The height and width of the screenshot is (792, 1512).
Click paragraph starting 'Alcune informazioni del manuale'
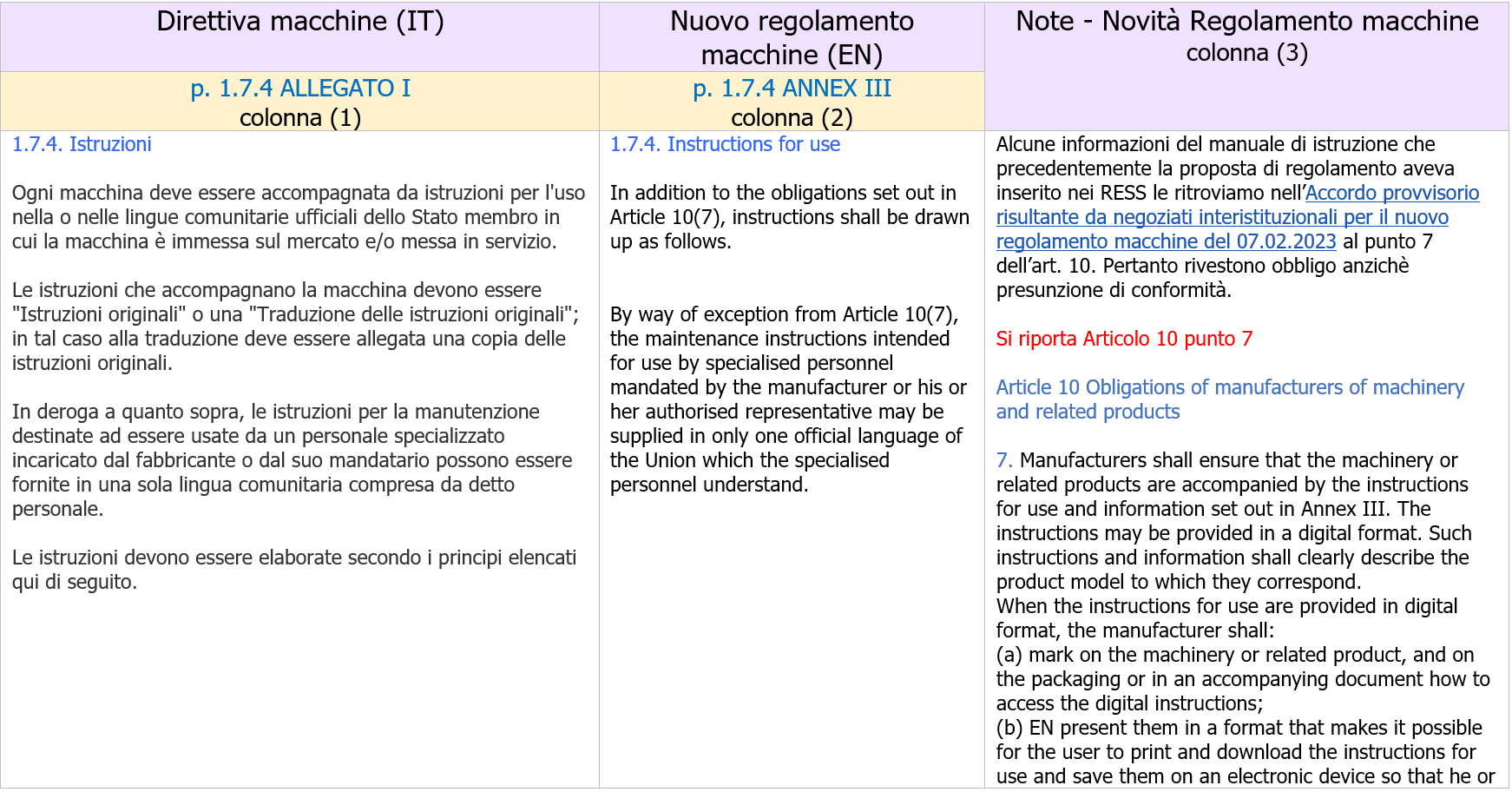1238,217
